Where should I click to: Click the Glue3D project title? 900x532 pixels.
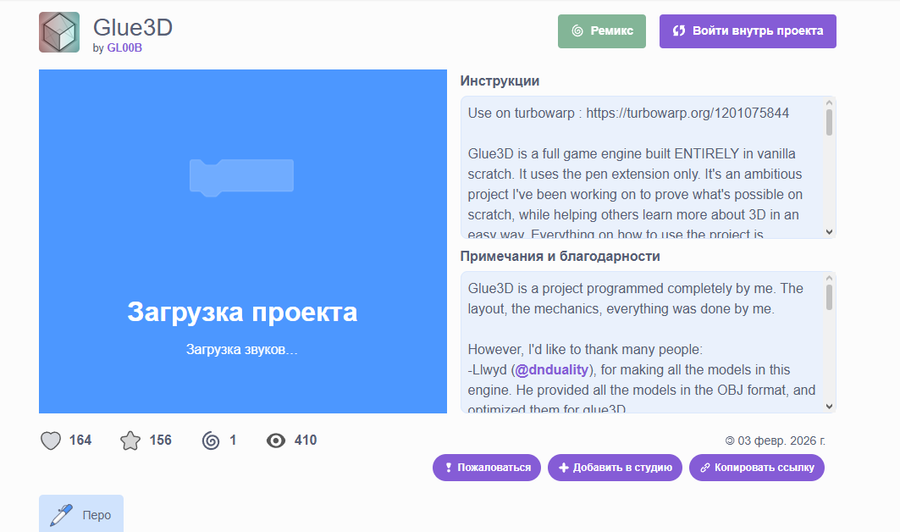click(133, 27)
